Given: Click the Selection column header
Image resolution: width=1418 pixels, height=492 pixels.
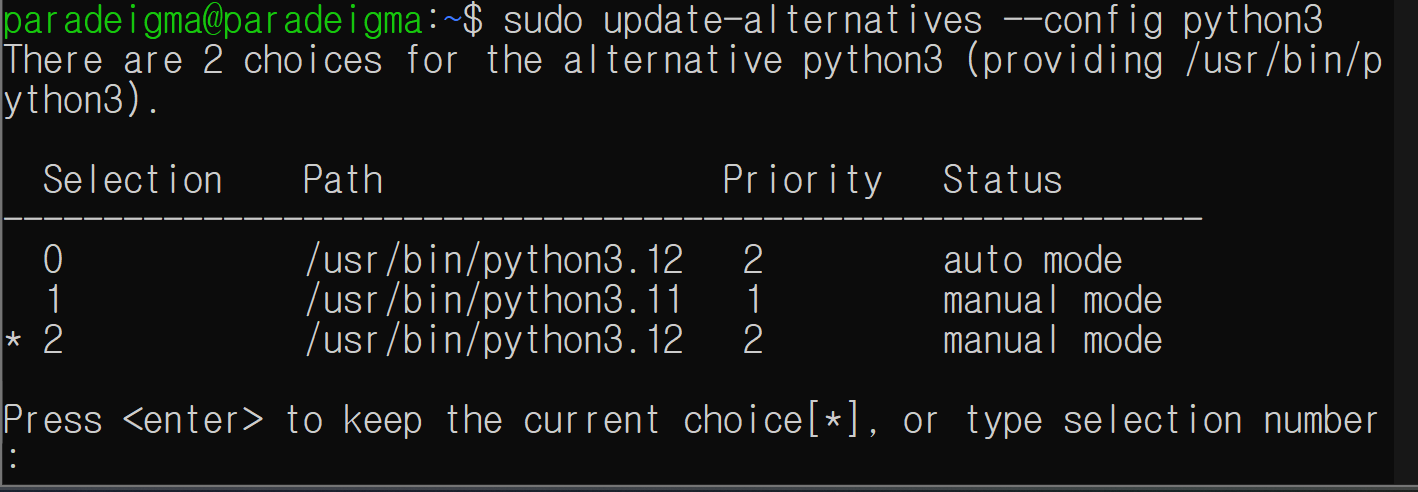Looking at the screenshot, I should pos(132,180).
